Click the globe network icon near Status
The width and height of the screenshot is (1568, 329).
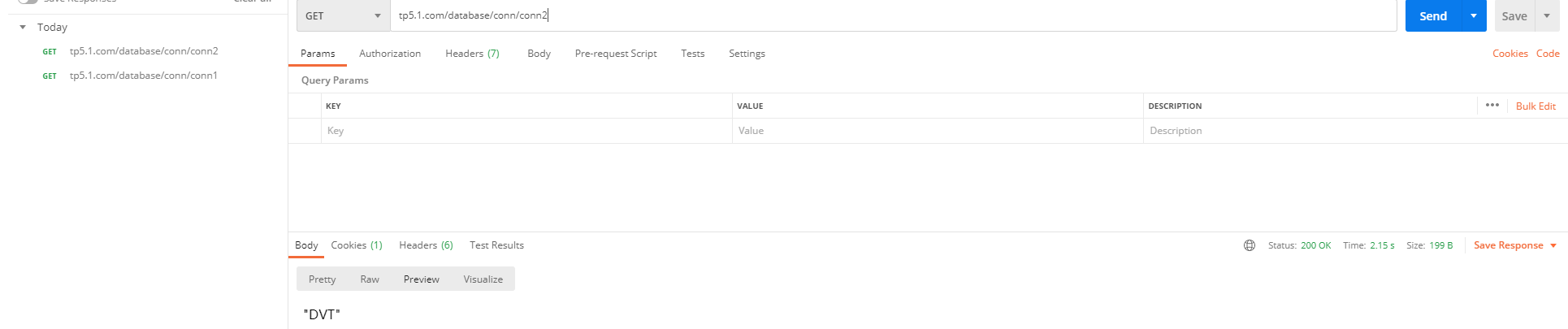[1250, 245]
